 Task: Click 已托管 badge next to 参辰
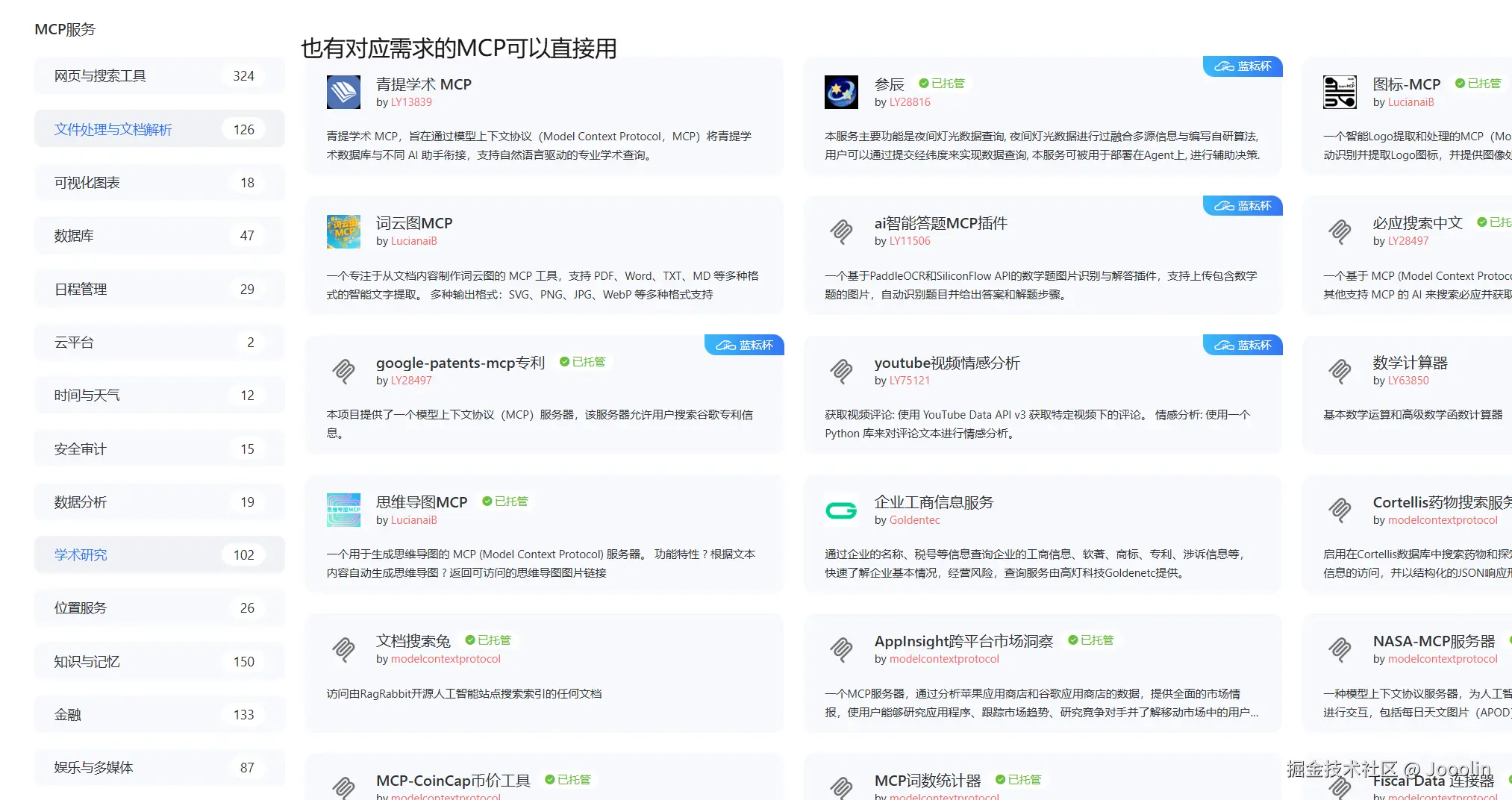pos(942,84)
